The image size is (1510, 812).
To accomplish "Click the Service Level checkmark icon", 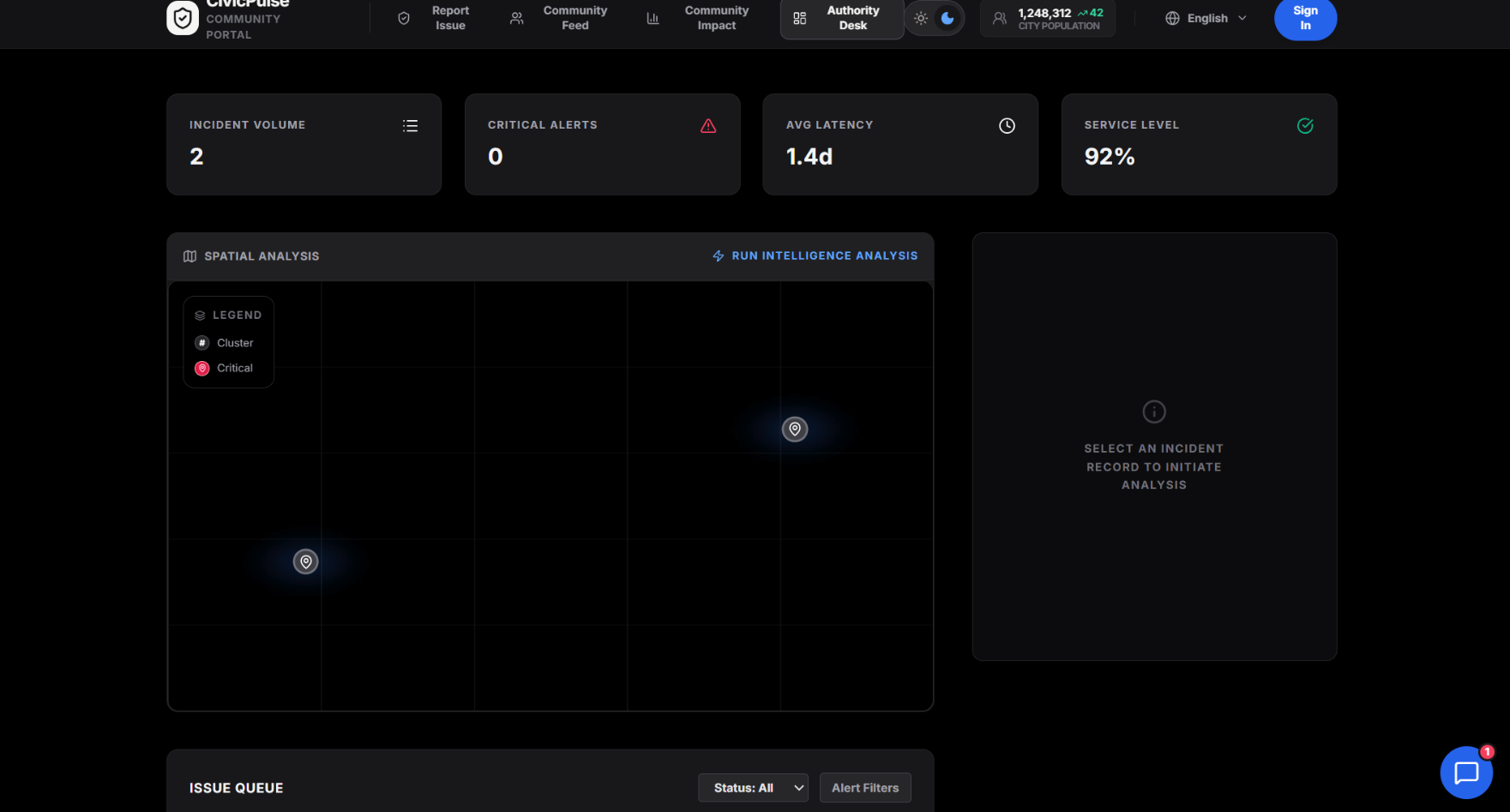I will coord(1305,126).
